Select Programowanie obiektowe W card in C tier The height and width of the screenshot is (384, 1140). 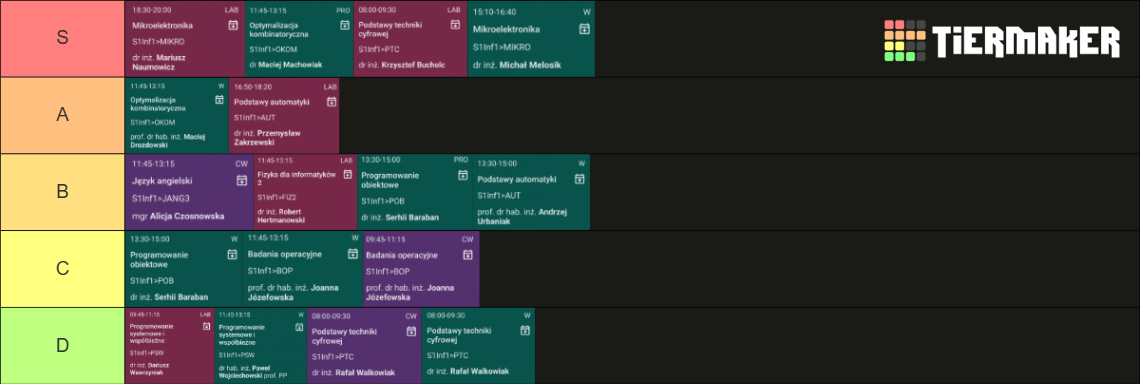coord(184,268)
